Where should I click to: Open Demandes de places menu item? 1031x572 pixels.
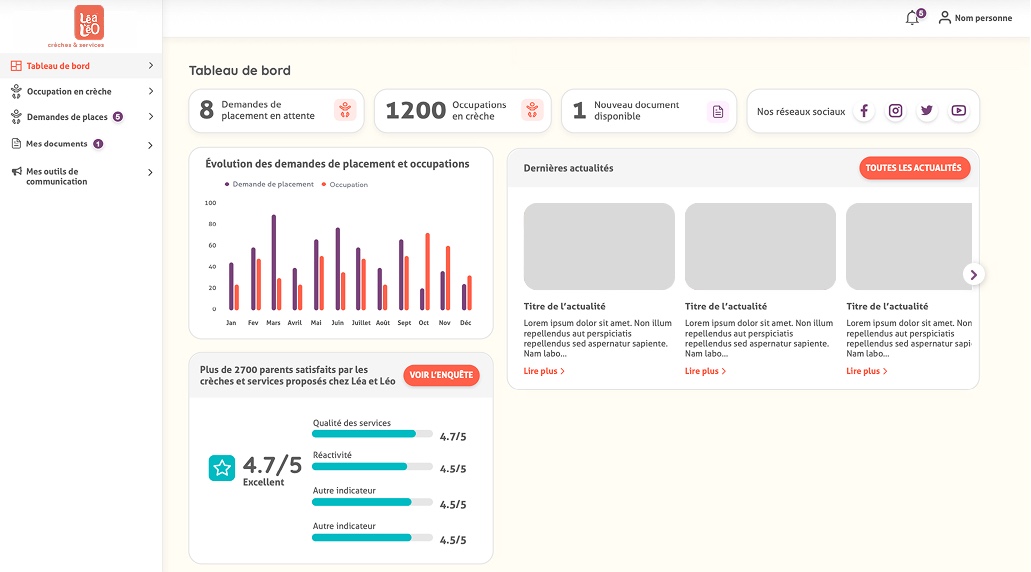click(x=81, y=117)
